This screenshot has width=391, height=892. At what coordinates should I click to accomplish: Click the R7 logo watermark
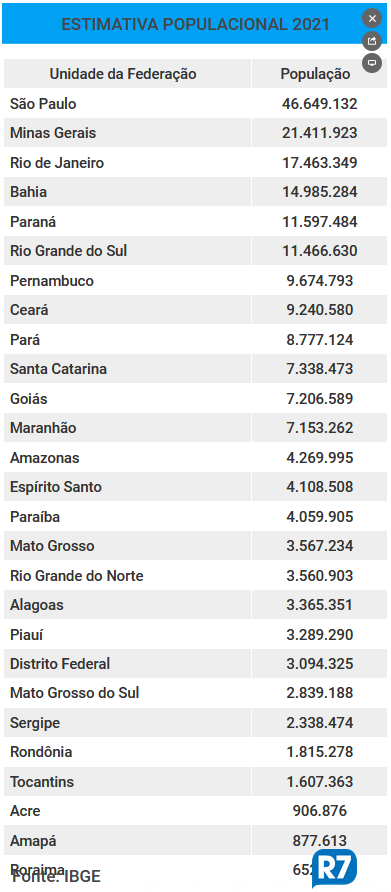[335, 869]
